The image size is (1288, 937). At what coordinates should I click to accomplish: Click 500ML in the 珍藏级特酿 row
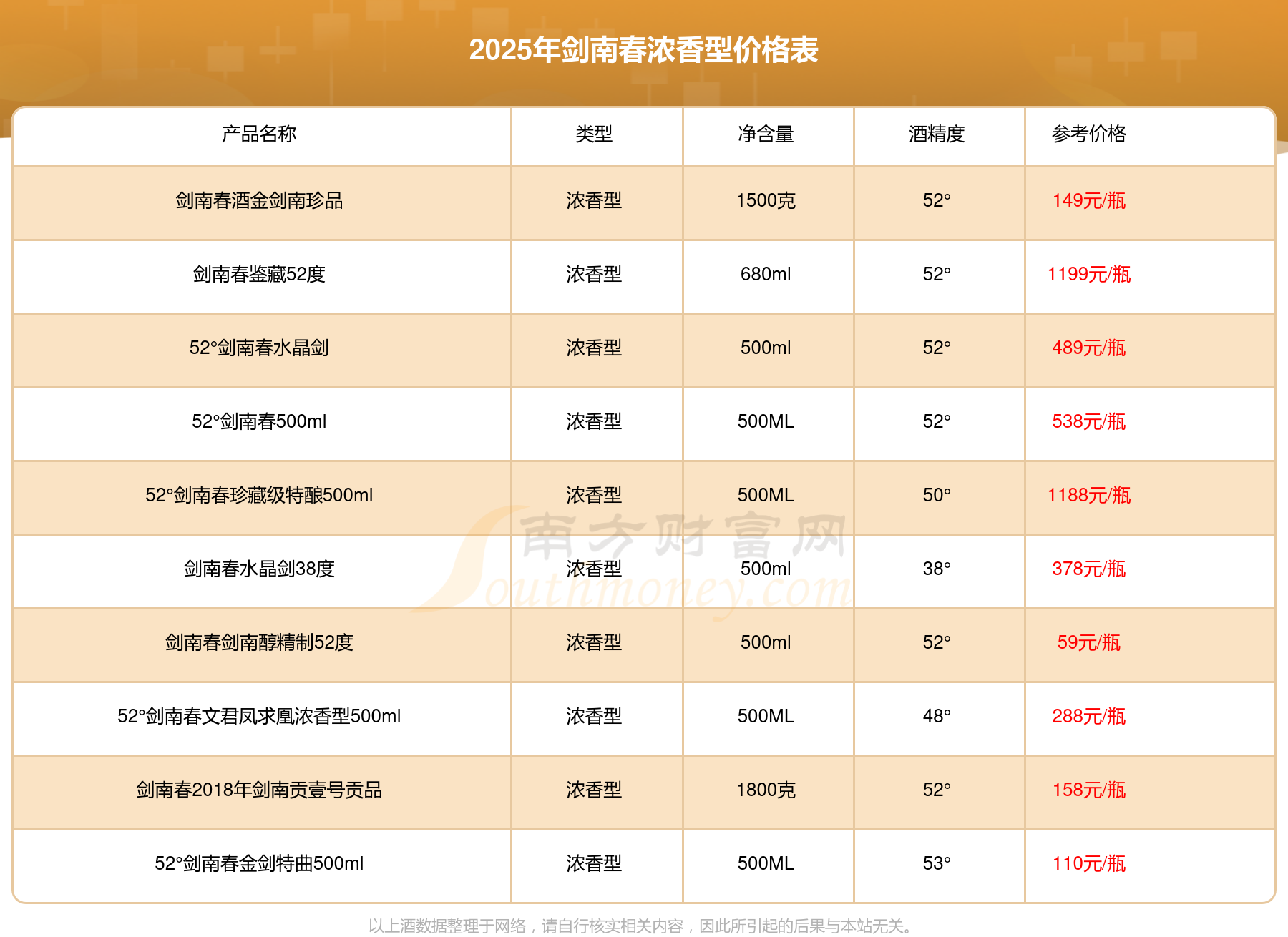coord(766,495)
